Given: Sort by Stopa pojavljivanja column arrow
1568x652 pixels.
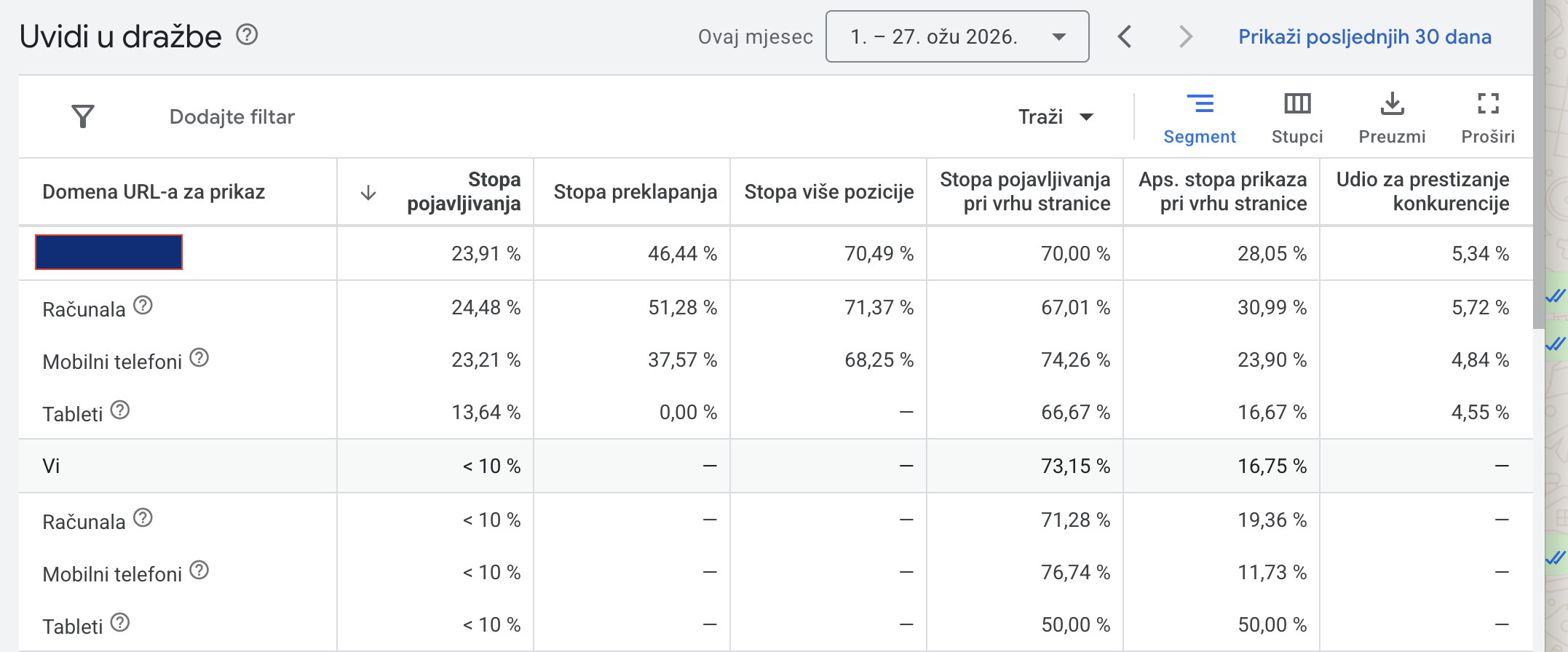Looking at the screenshot, I should coord(368,192).
